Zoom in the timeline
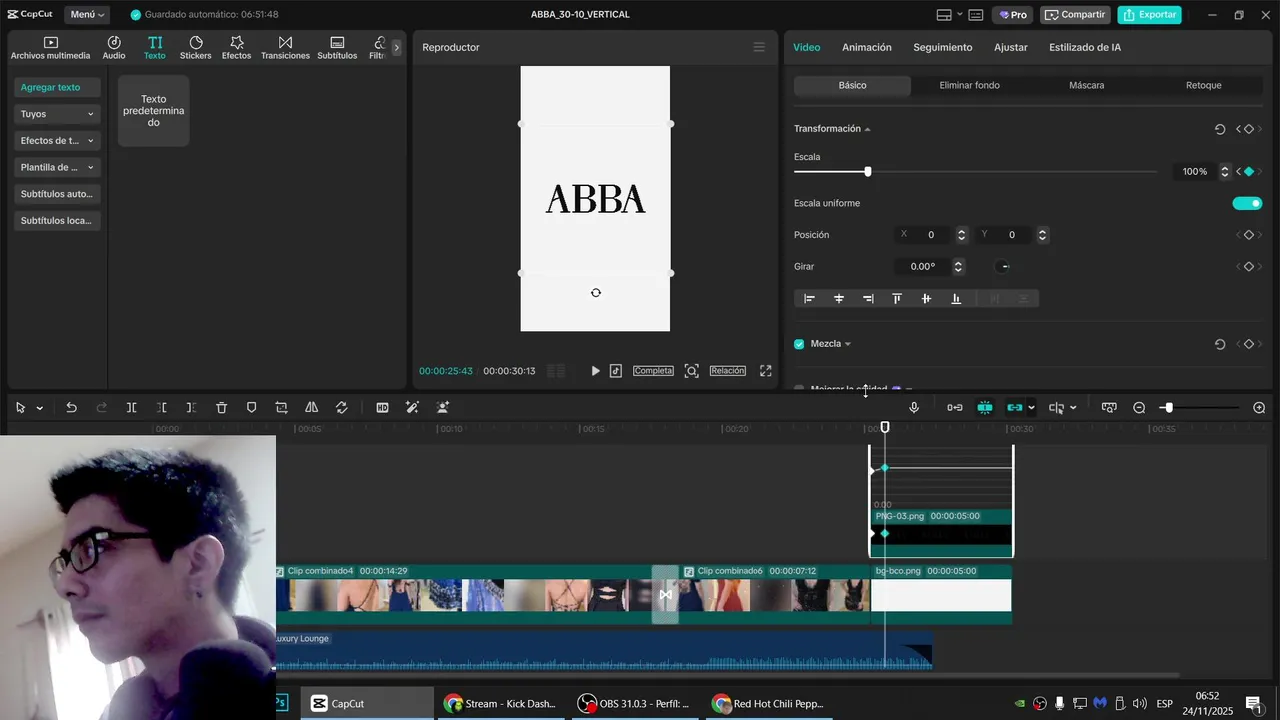This screenshot has width=1280, height=720. click(1259, 408)
